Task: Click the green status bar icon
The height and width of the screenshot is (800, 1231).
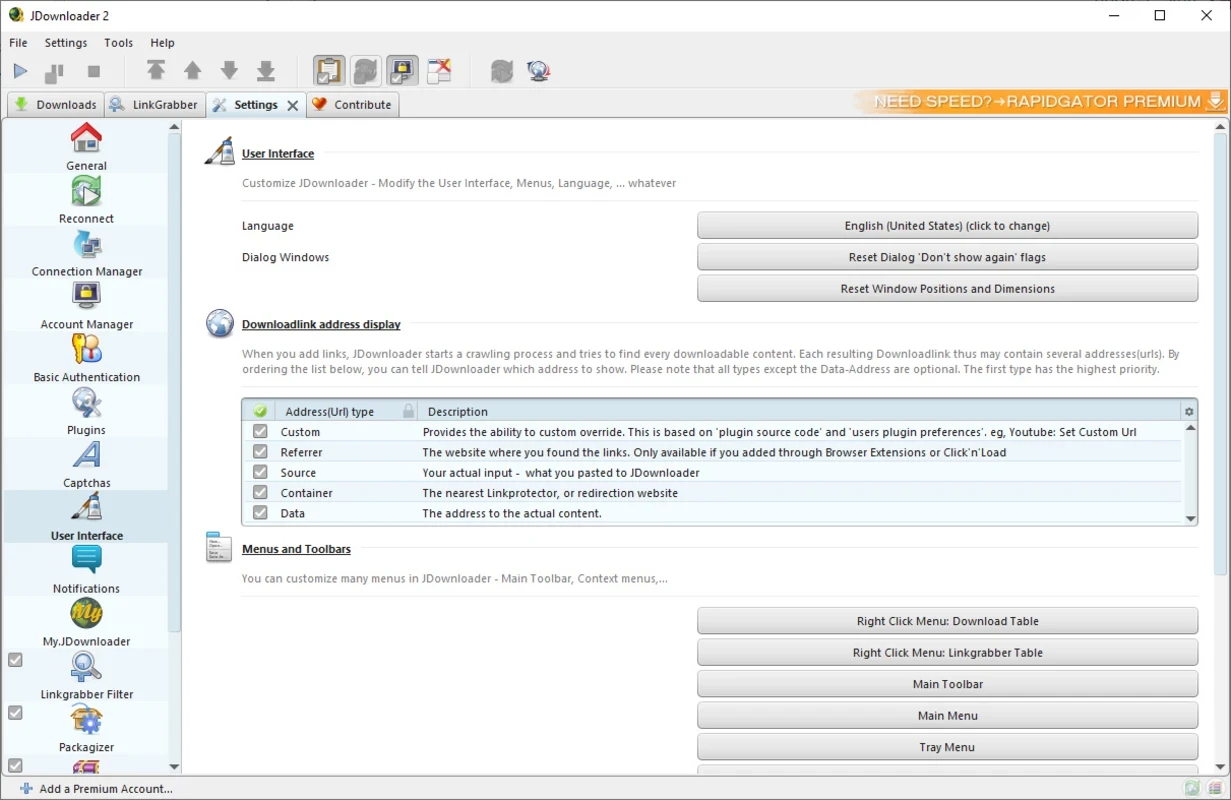Action: (1191, 788)
